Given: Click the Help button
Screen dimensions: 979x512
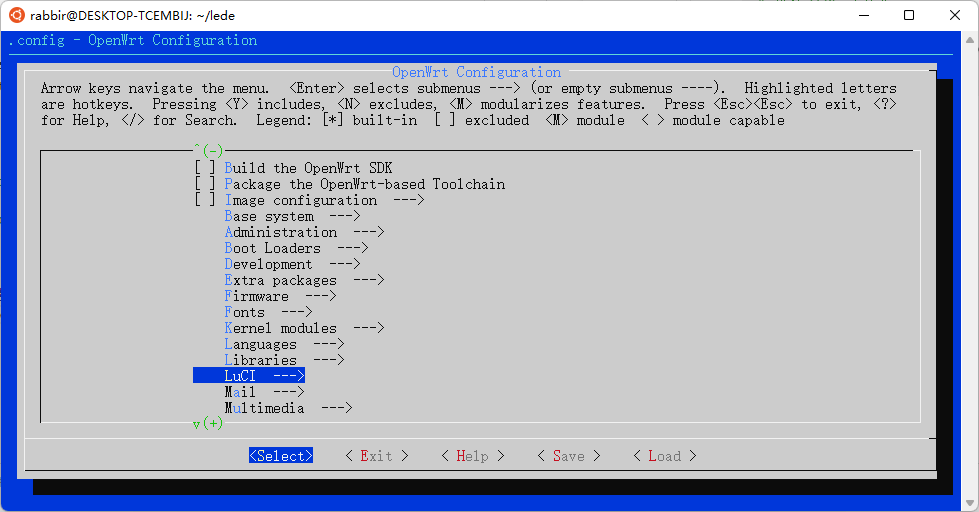Looking at the screenshot, I should [x=473, y=456].
